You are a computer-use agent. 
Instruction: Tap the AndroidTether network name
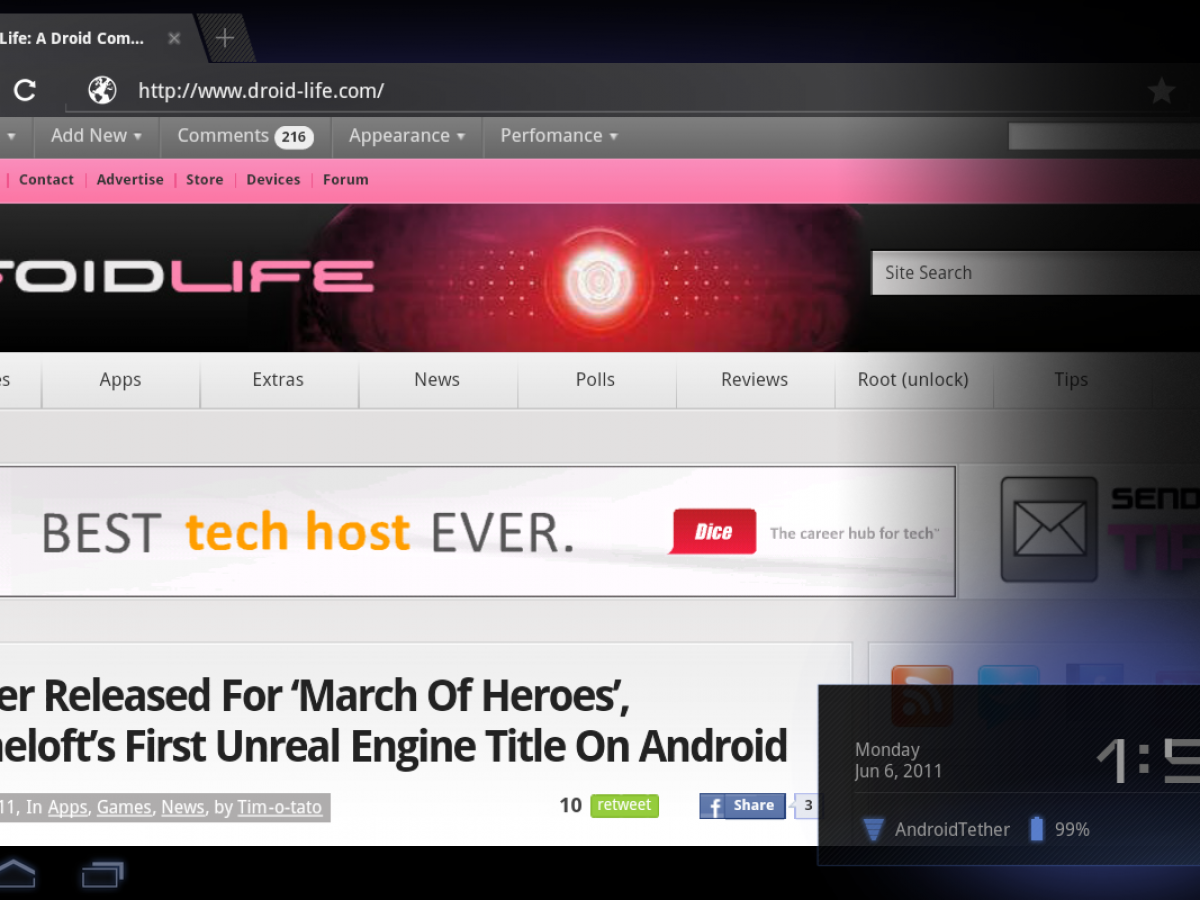coord(952,829)
